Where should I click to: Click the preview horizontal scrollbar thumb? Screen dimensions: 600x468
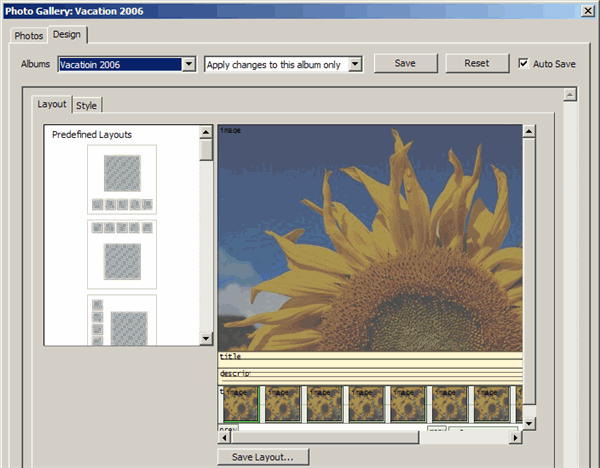[x=325, y=437]
